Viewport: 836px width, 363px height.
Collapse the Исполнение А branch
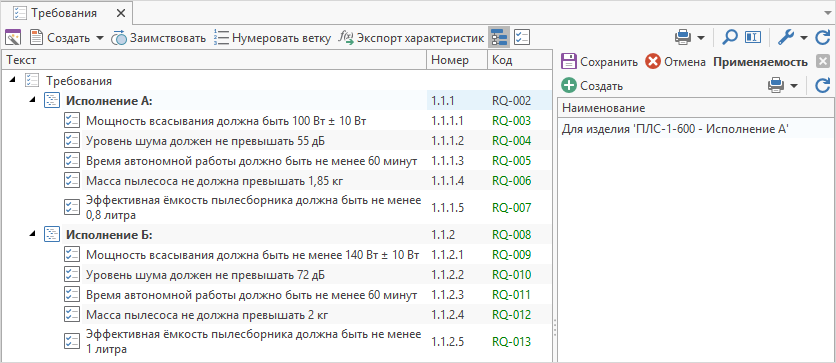click(33, 100)
